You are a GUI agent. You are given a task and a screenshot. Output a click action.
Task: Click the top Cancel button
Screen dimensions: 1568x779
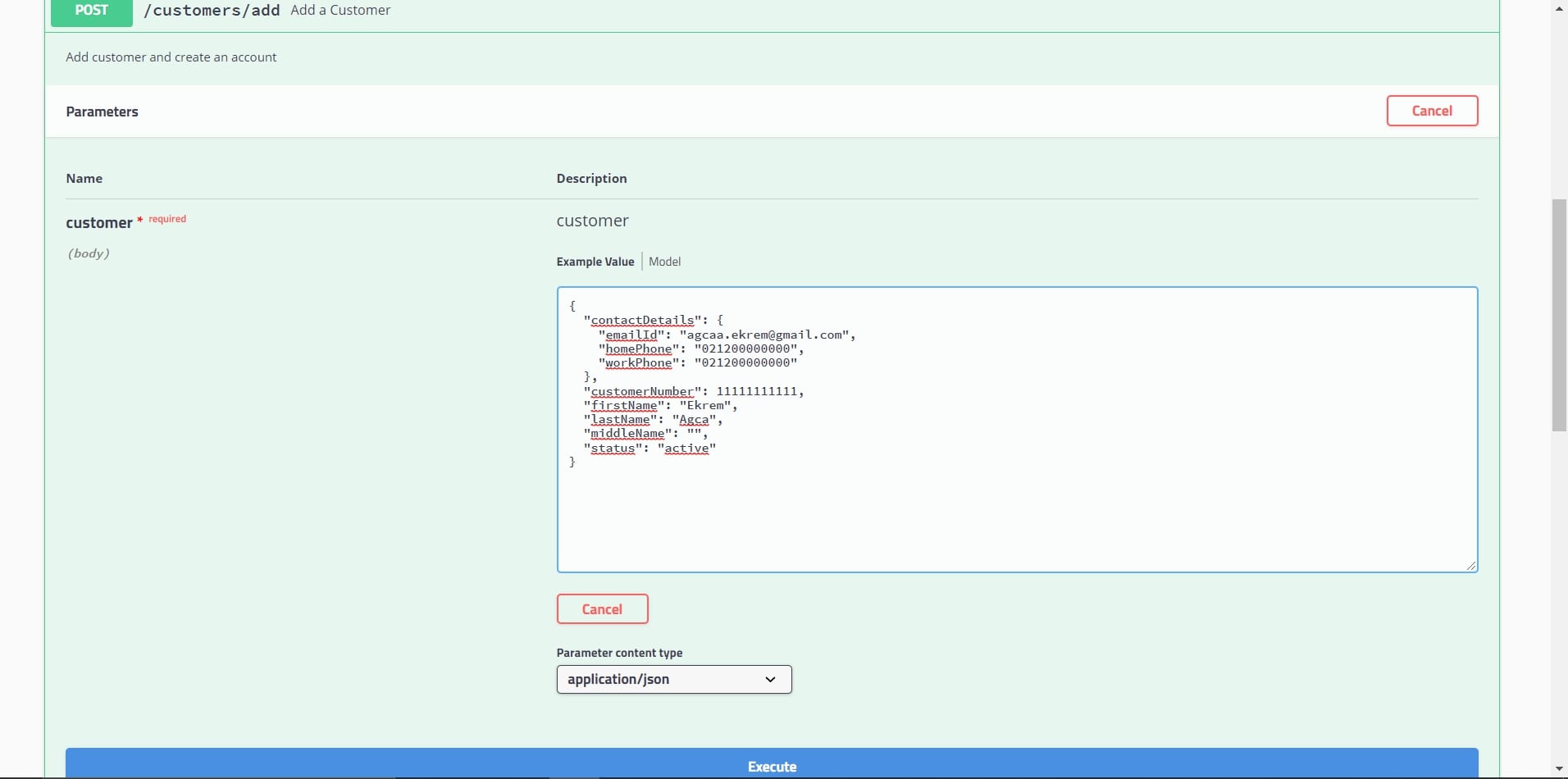coord(1431,110)
